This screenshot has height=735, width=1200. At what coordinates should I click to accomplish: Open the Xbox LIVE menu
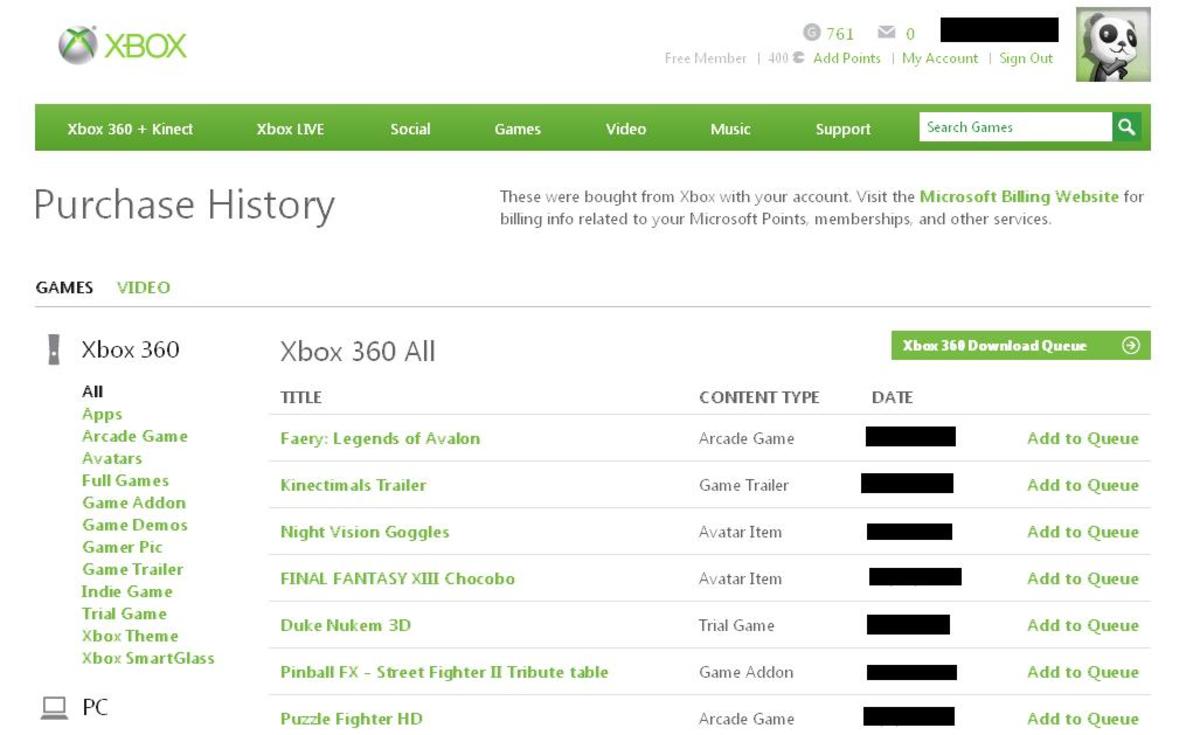click(290, 129)
